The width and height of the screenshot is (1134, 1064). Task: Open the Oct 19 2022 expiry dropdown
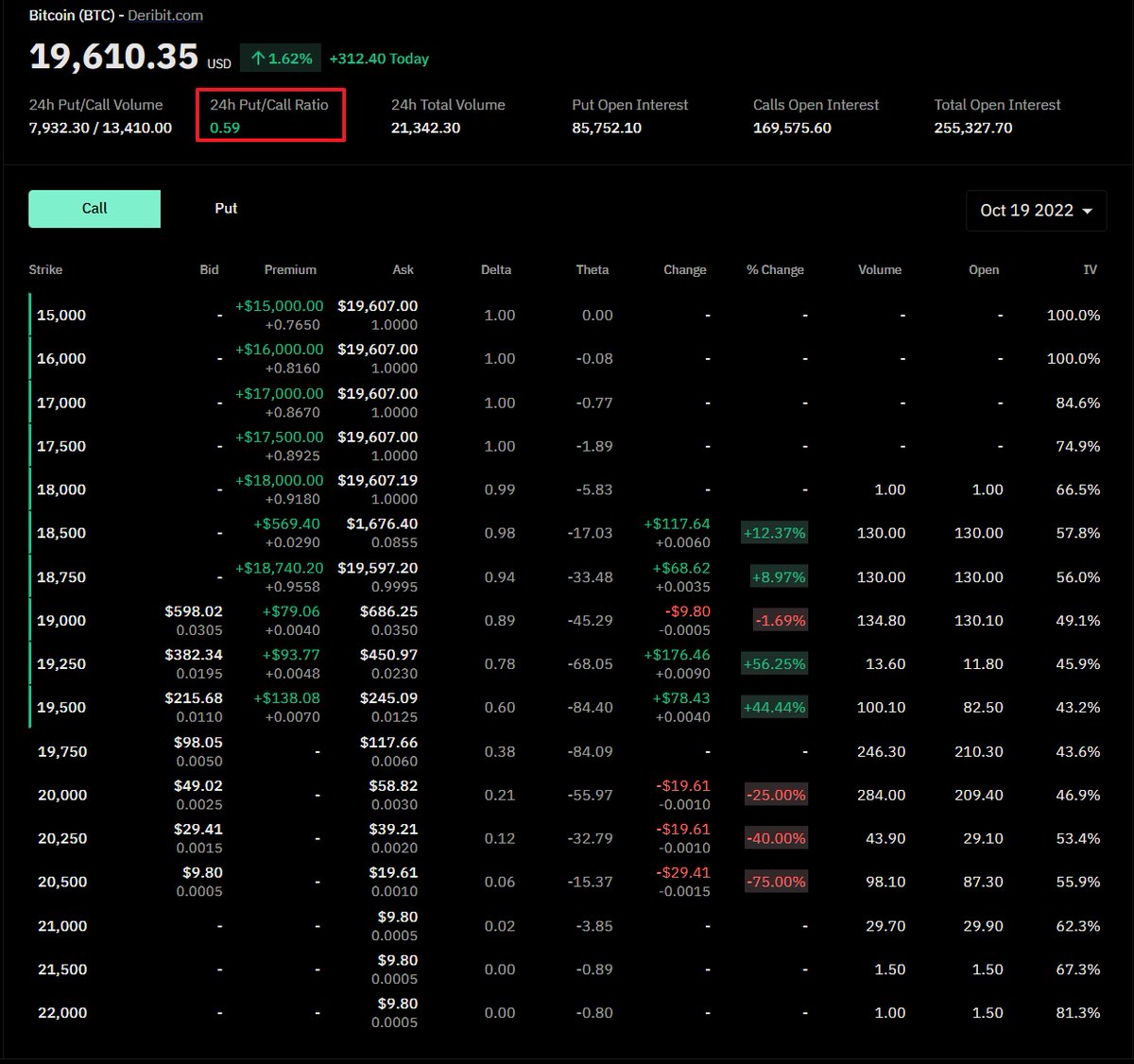(1036, 211)
